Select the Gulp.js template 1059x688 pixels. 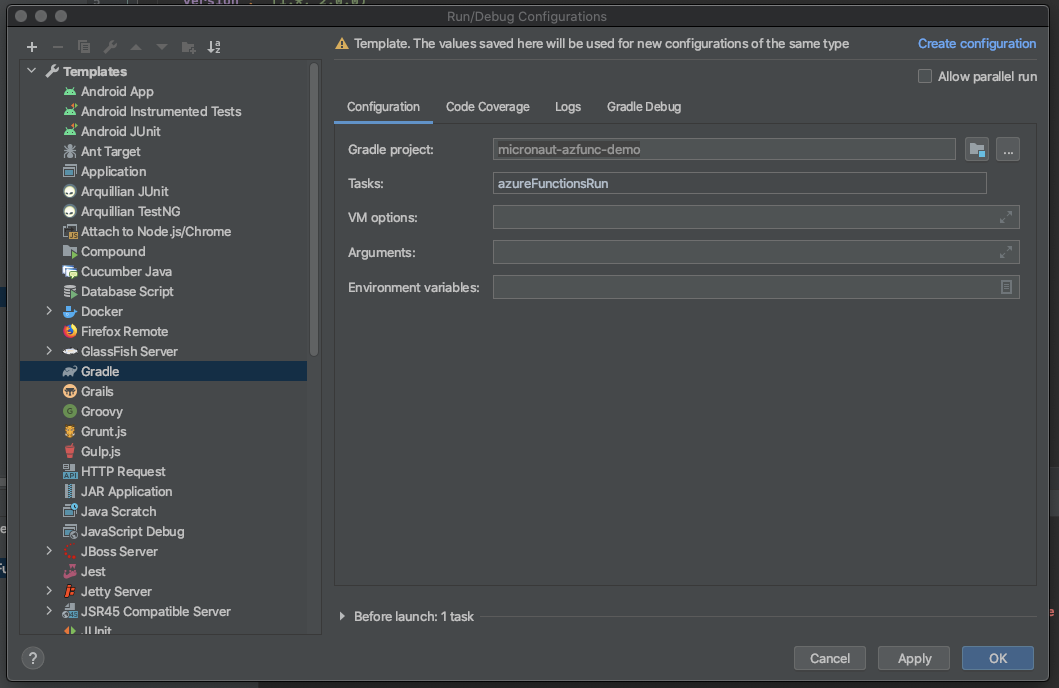pos(101,452)
